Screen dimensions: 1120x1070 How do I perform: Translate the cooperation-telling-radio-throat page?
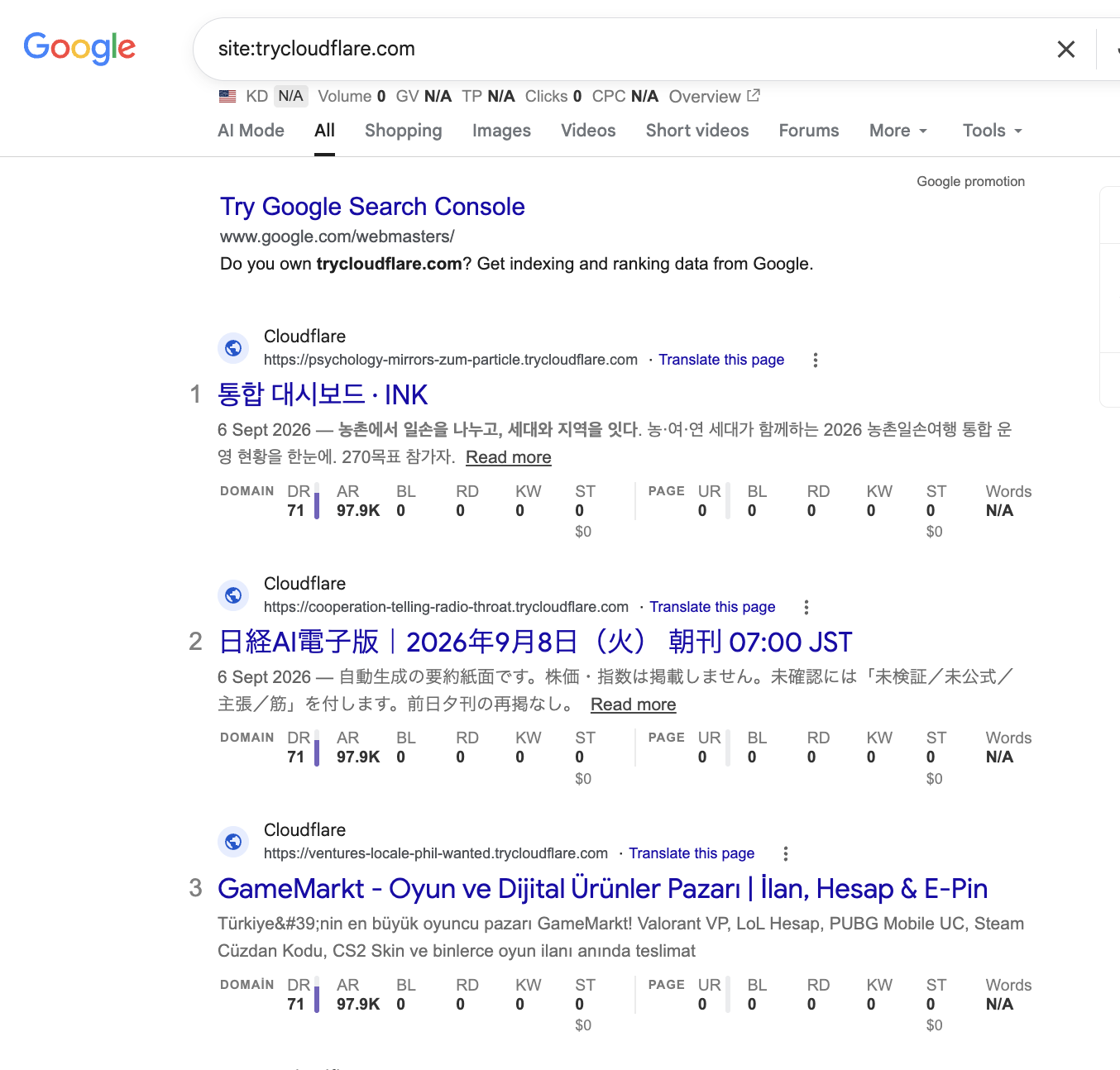[x=712, y=607]
